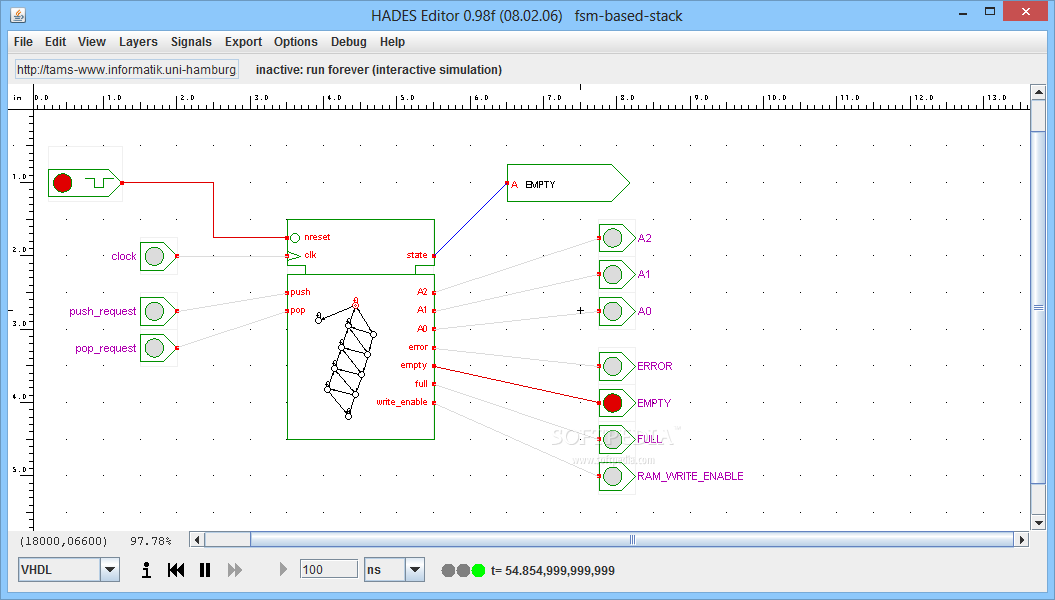
Task: Click the horizontal scrollbar right arrow
Action: pos(1022,539)
